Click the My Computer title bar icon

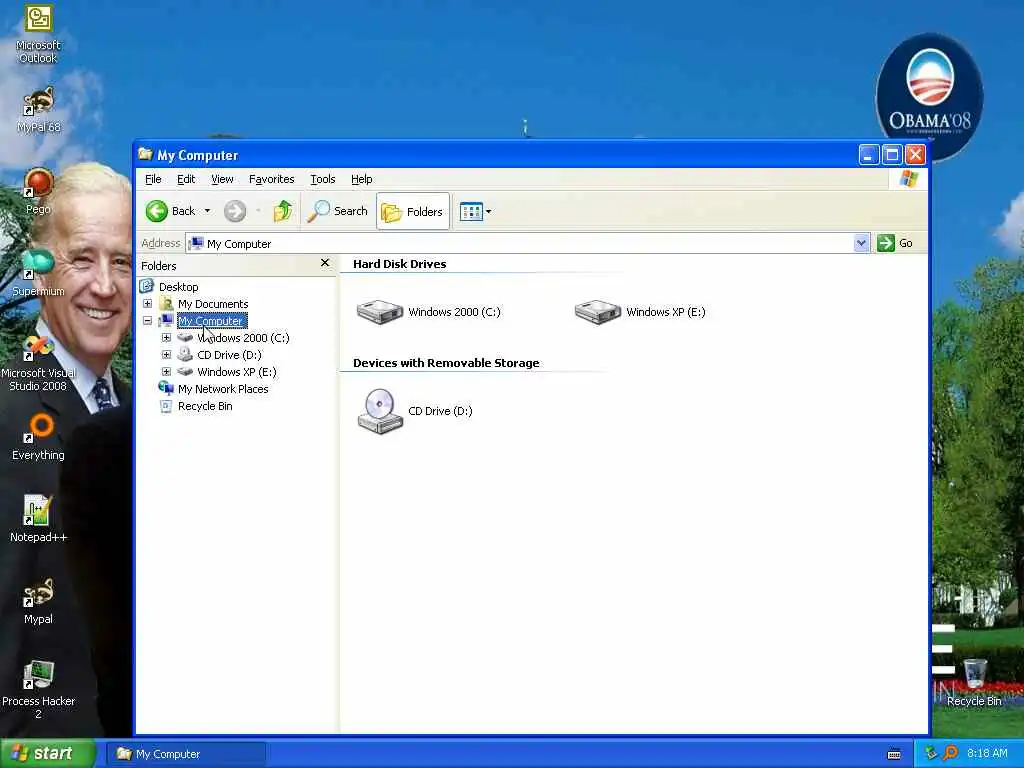tap(145, 154)
